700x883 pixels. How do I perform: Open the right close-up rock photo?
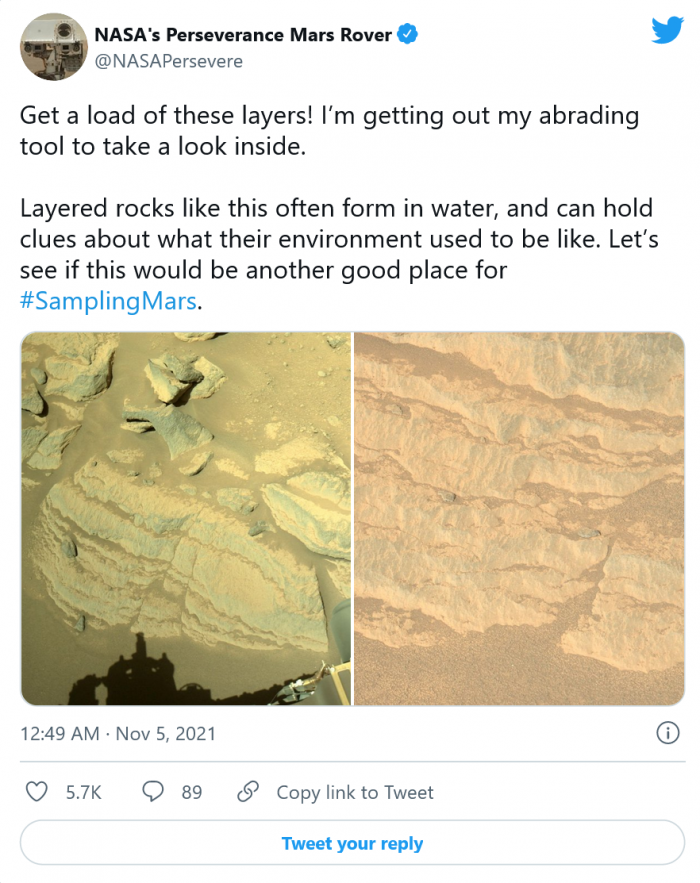[x=519, y=518]
